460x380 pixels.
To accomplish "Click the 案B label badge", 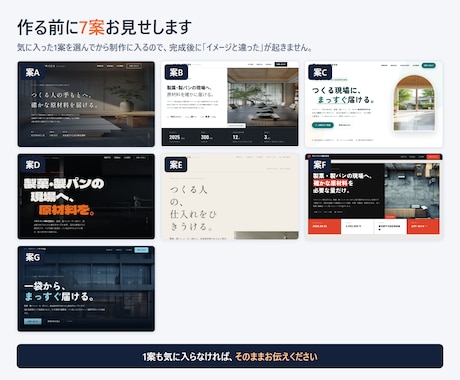I will pyautogui.click(x=176, y=72).
